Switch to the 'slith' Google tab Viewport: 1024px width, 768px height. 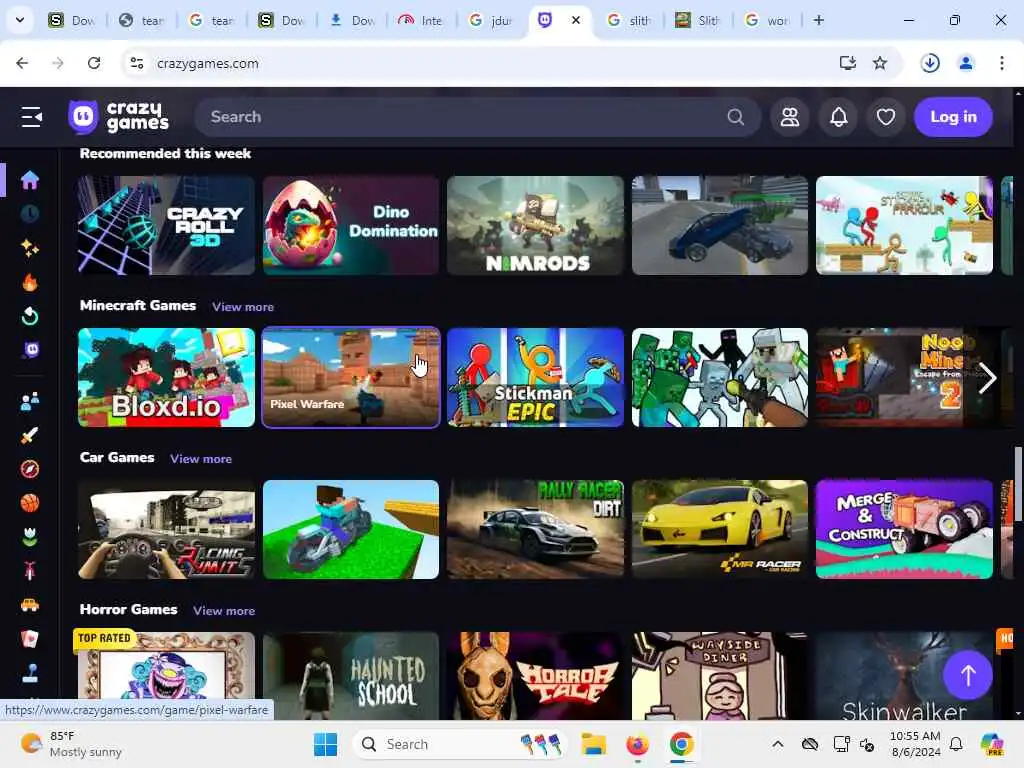630,20
